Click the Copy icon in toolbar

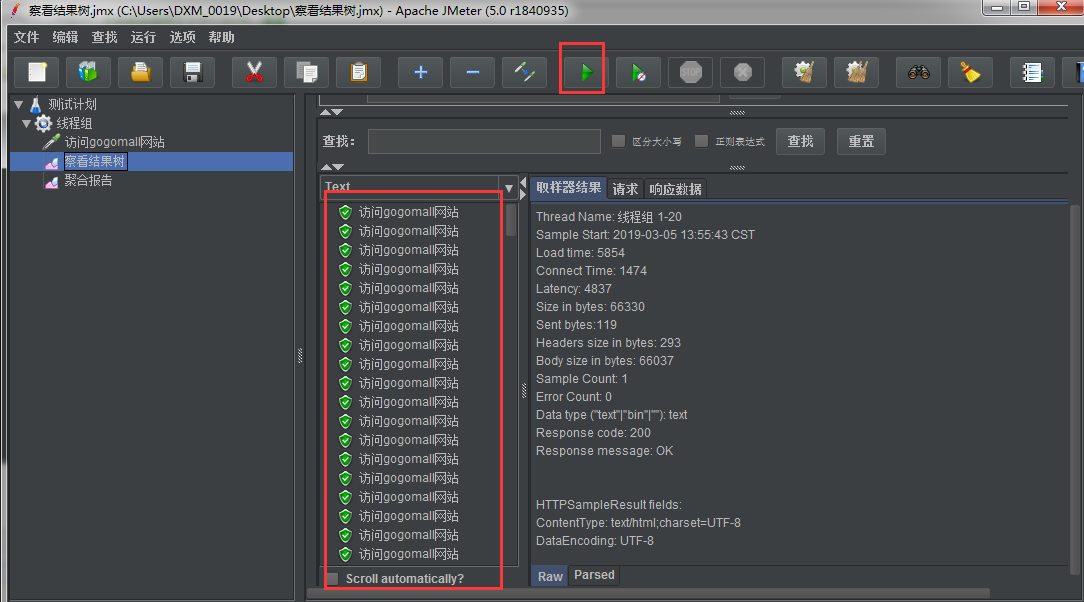(306, 72)
